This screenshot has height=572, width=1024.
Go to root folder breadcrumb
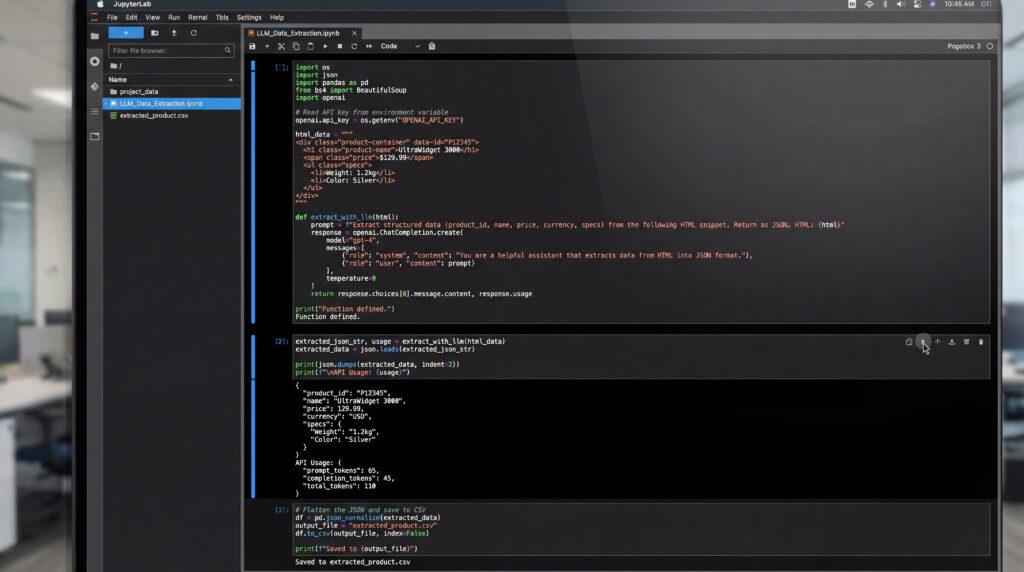click(x=116, y=66)
